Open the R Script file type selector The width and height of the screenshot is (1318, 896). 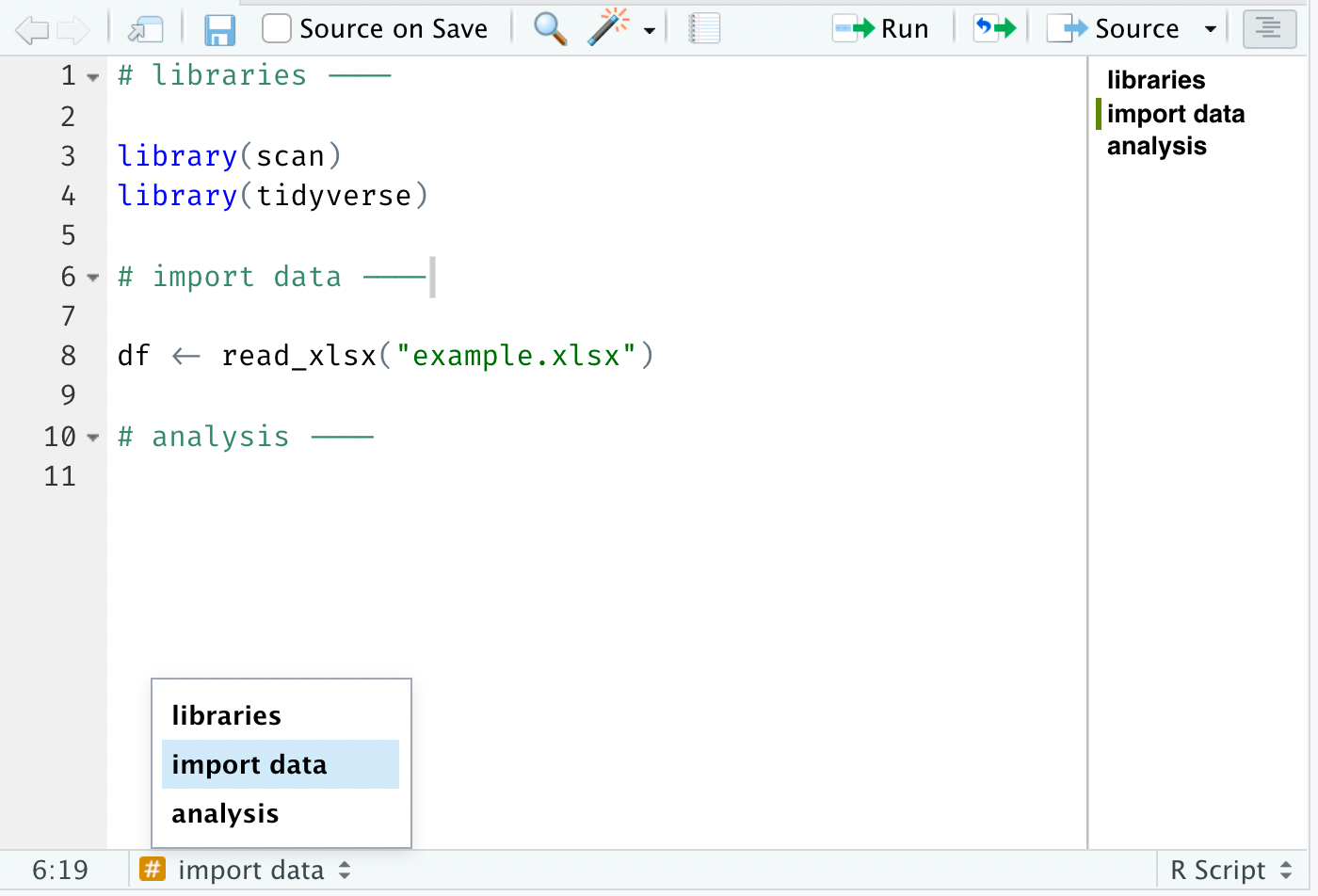tap(1231, 871)
